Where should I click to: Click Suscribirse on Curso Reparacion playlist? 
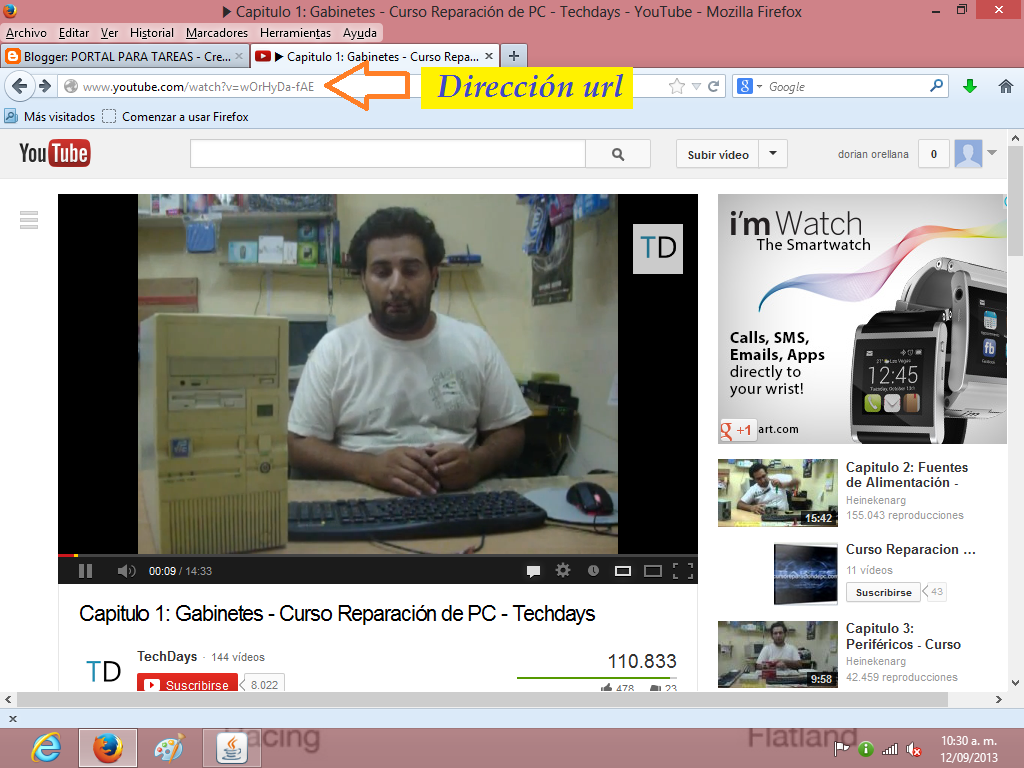point(884,592)
